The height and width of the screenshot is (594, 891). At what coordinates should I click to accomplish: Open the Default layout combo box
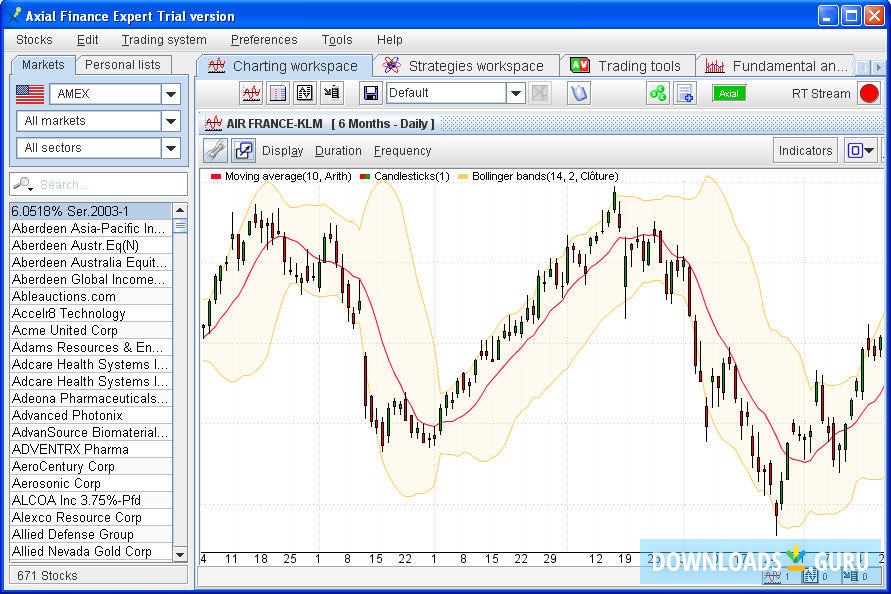(x=515, y=93)
